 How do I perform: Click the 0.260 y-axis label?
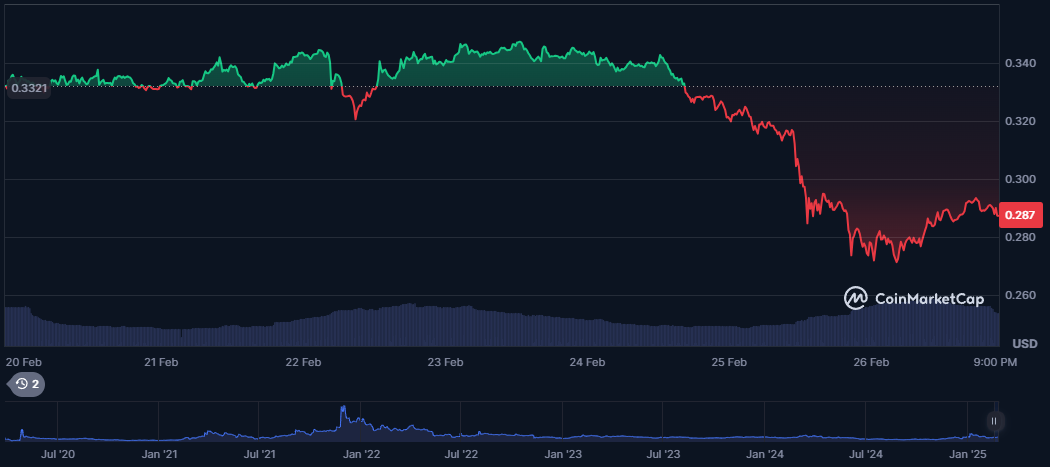(1023, 295)
